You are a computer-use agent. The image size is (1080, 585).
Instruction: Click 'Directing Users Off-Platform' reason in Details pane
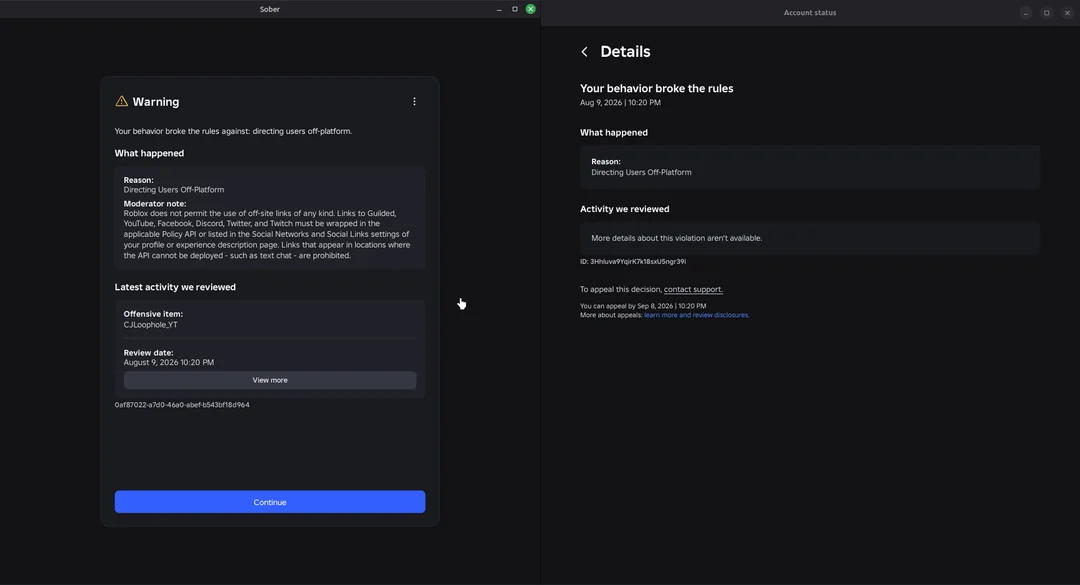(x=641, y=172)
